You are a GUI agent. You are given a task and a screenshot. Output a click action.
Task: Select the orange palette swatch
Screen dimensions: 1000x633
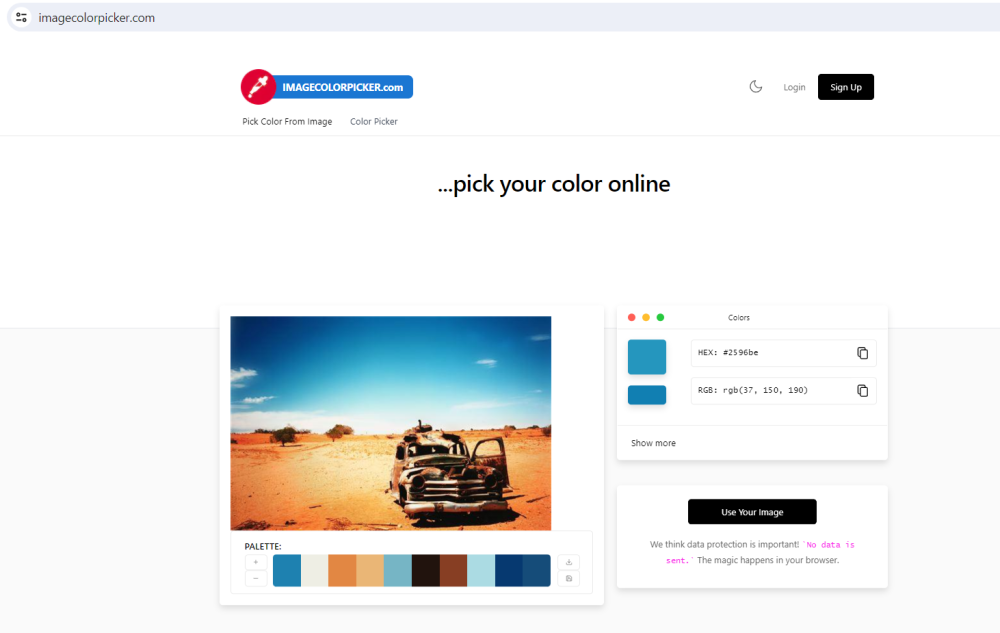click(342, 570)
